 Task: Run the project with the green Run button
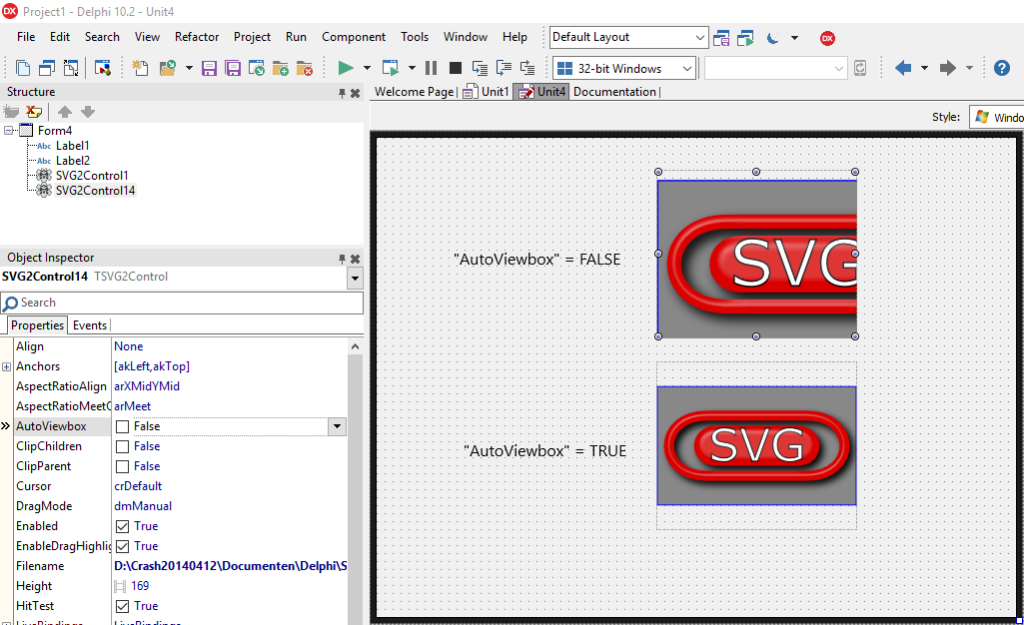coord(345,67)
